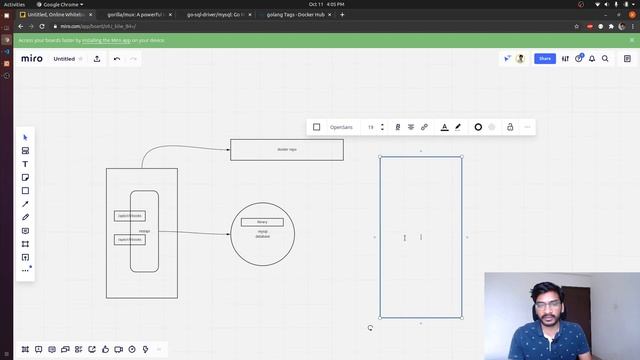Viewport: 640px width, 360px height.
Task: Open the Upload tool in left toolbar
Action: [x=25, y=257]
